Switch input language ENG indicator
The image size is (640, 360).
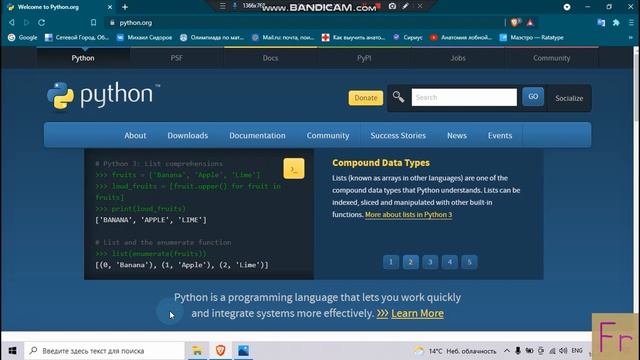pos(577,351)
